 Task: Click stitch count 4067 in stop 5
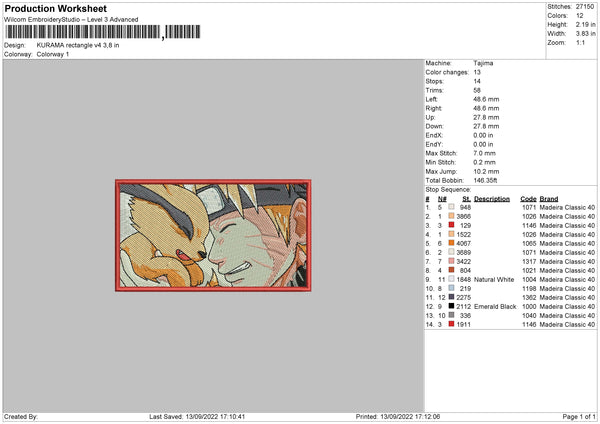tap(463, 243)
